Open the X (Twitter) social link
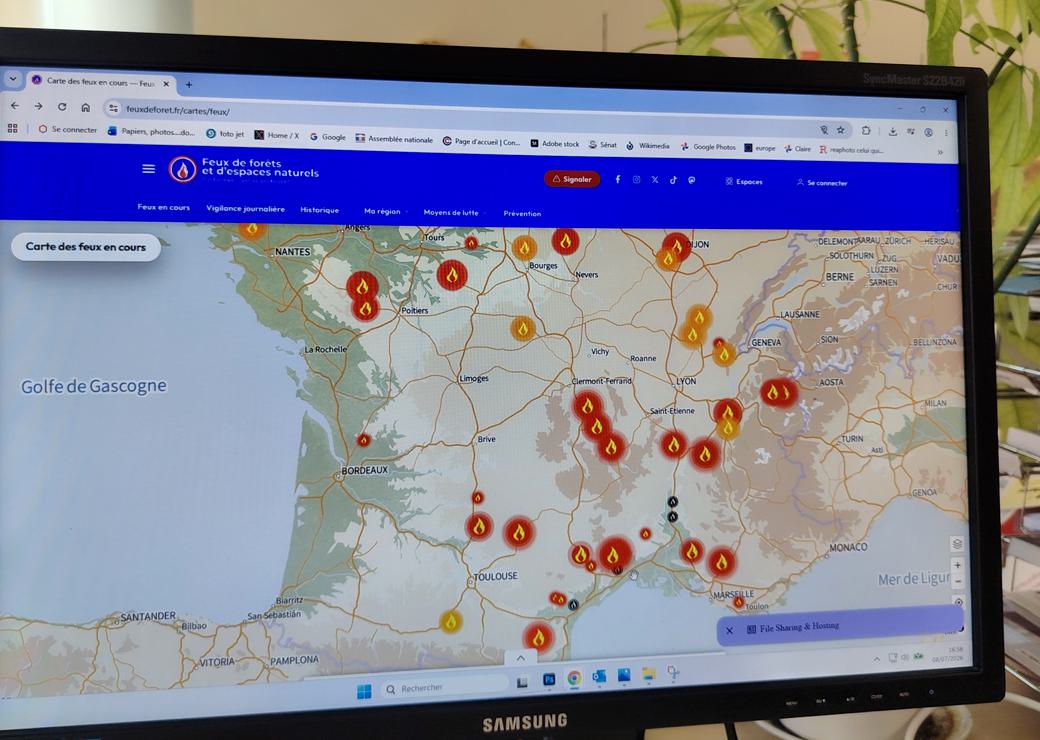 point(655,180)
